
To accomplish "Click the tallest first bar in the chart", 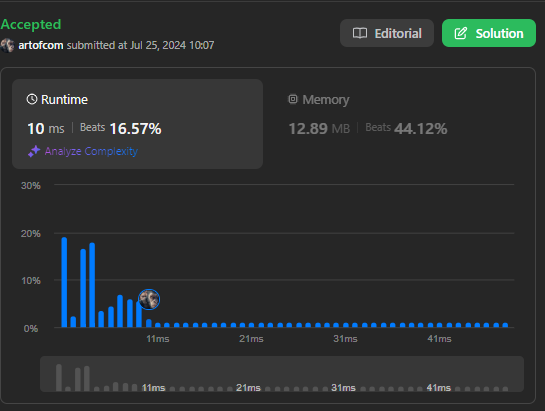I will point(64,282).
